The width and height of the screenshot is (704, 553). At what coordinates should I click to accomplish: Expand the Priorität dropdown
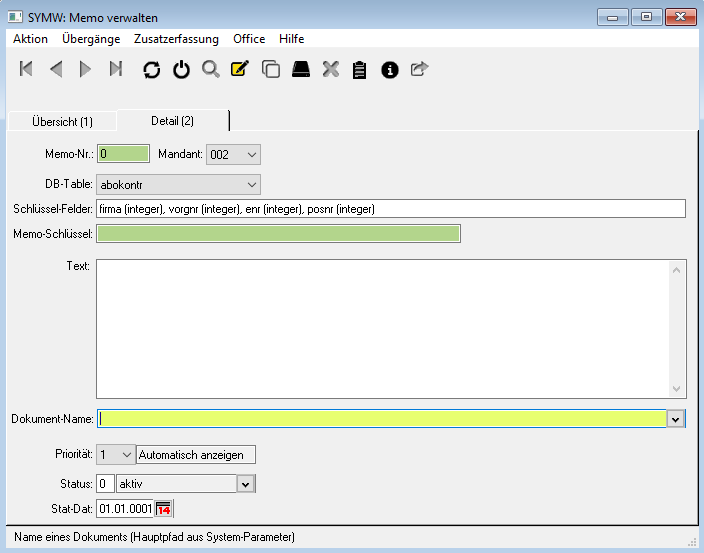pyautogui.click(x=126, y=454)
